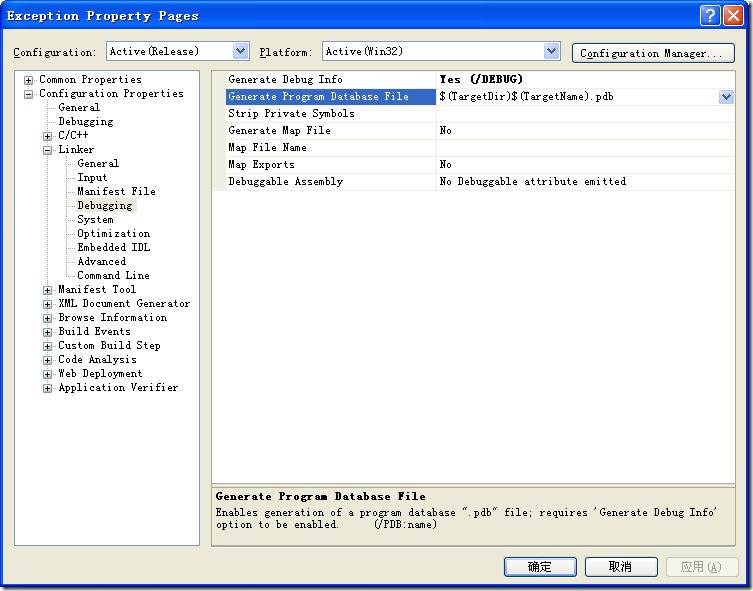Click value field for Map File Name

pyautogui.click(x=585, y=148)
